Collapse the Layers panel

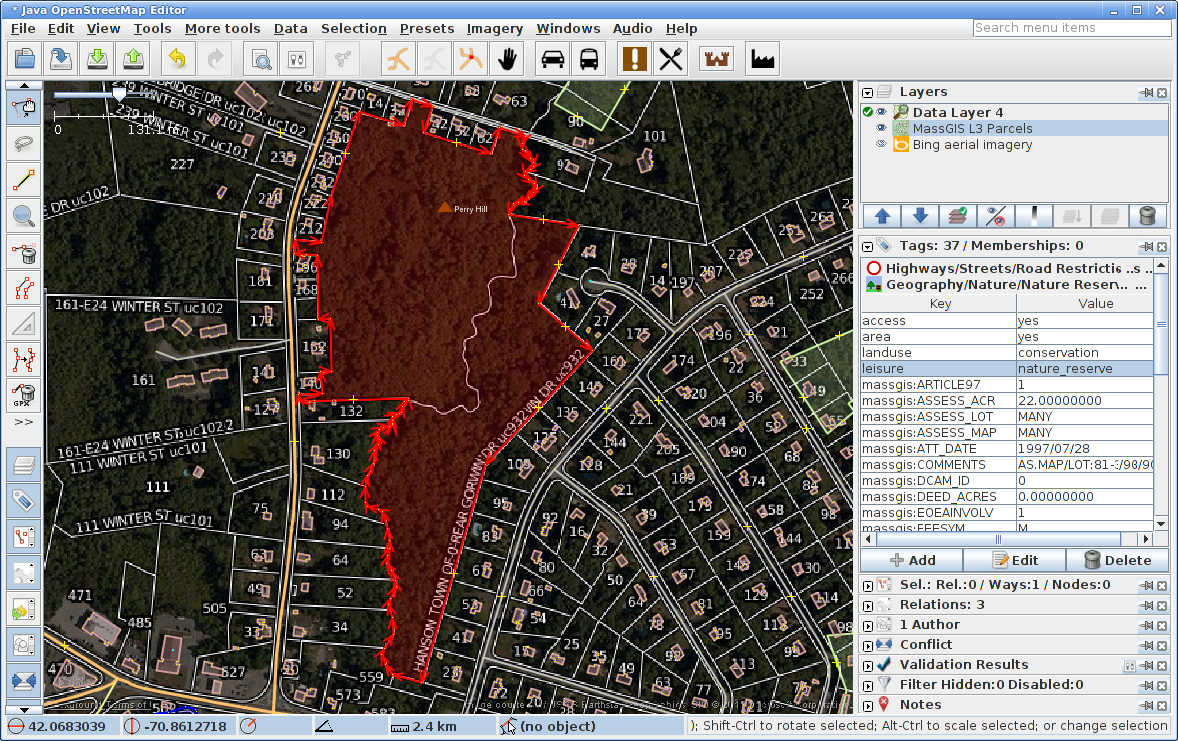click(x=868, y=92)
